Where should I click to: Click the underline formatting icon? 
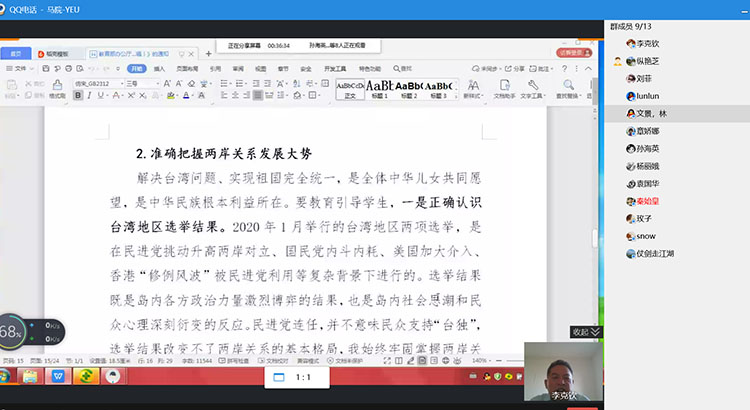pyautogui.click(x=100, y=95)
